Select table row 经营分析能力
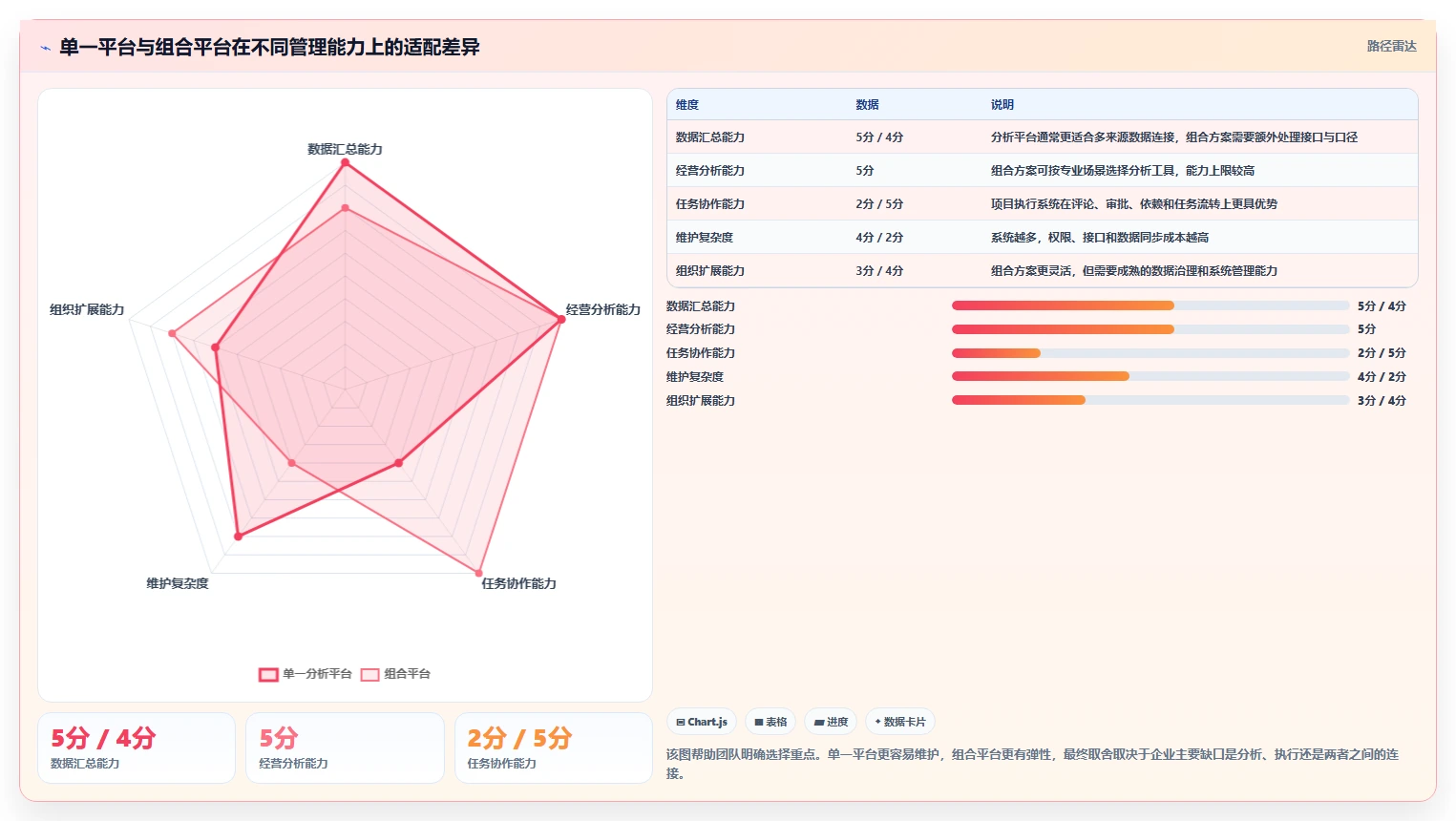Image resolution: width=1456 pixels, height=821 pixels. tap(1042, 171)
